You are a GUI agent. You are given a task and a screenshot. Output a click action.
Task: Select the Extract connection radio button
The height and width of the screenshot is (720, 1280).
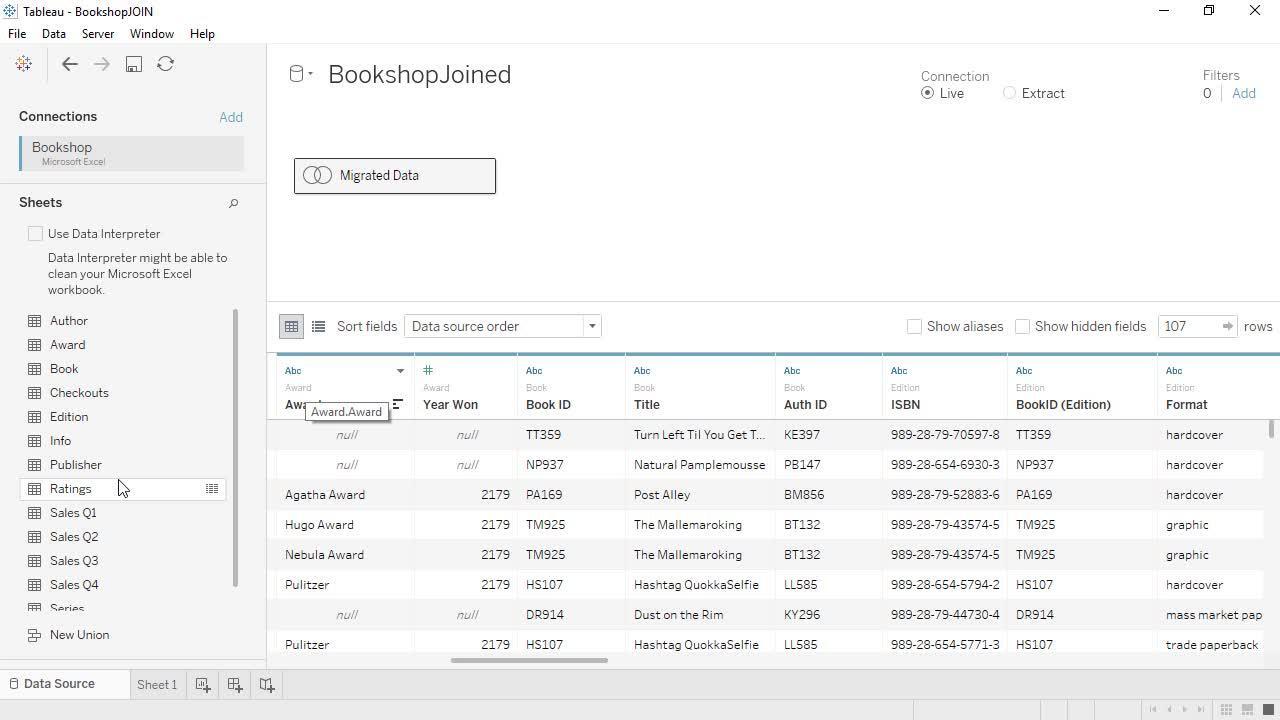(1009, 93)
